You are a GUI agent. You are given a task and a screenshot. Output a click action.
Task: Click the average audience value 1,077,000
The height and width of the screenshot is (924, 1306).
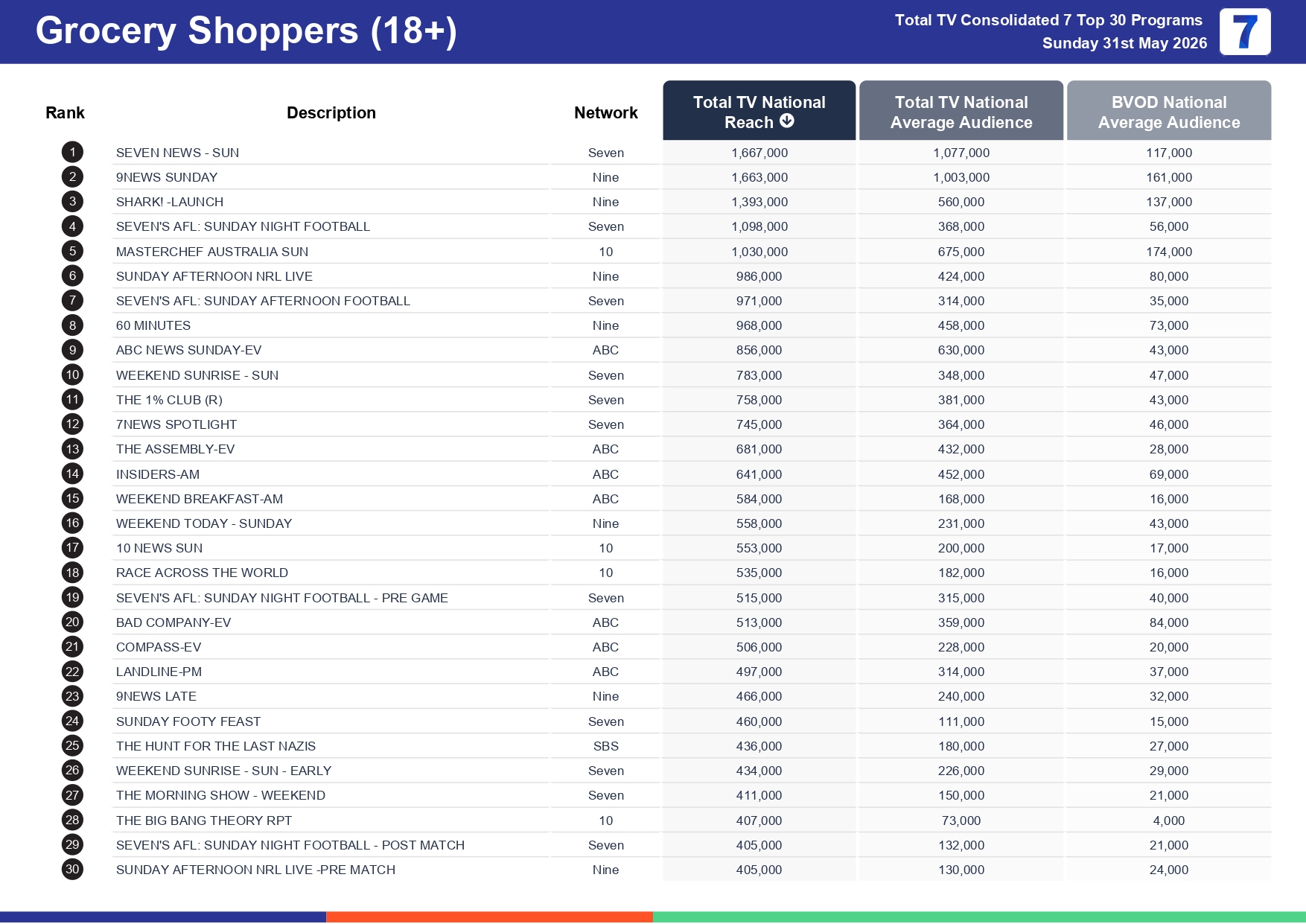[x=961, y=153]
